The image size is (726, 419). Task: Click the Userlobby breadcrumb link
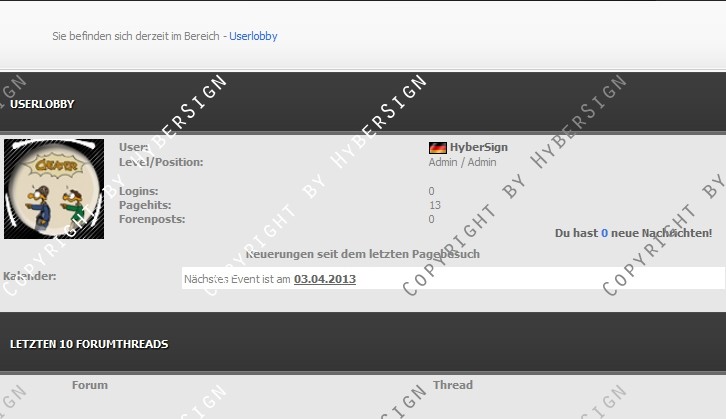coord(253,36)
